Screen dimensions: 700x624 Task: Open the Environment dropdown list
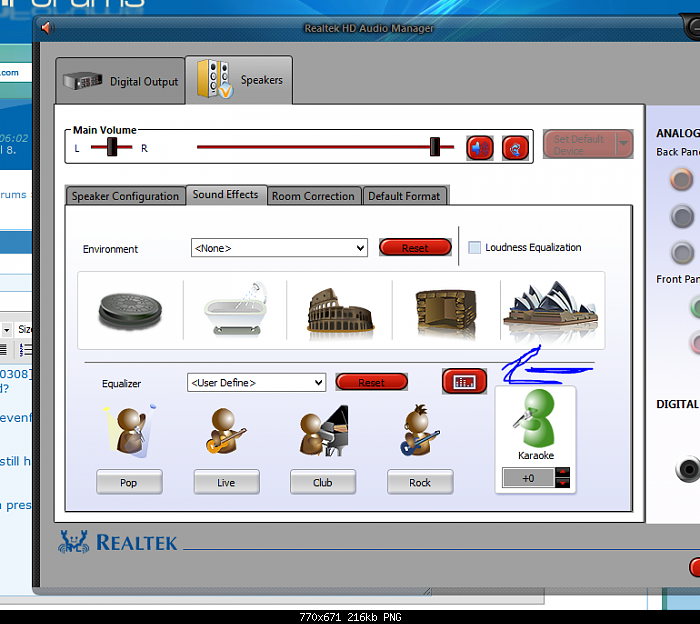point(279,248)
